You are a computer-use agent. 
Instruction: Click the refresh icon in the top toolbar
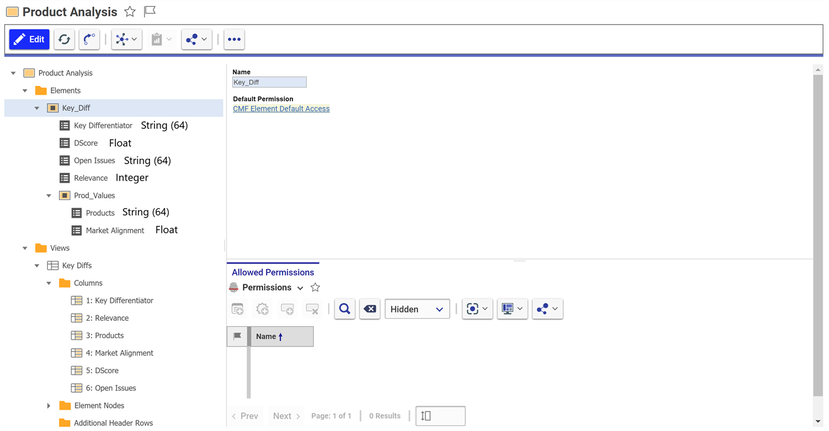[64, 39]
